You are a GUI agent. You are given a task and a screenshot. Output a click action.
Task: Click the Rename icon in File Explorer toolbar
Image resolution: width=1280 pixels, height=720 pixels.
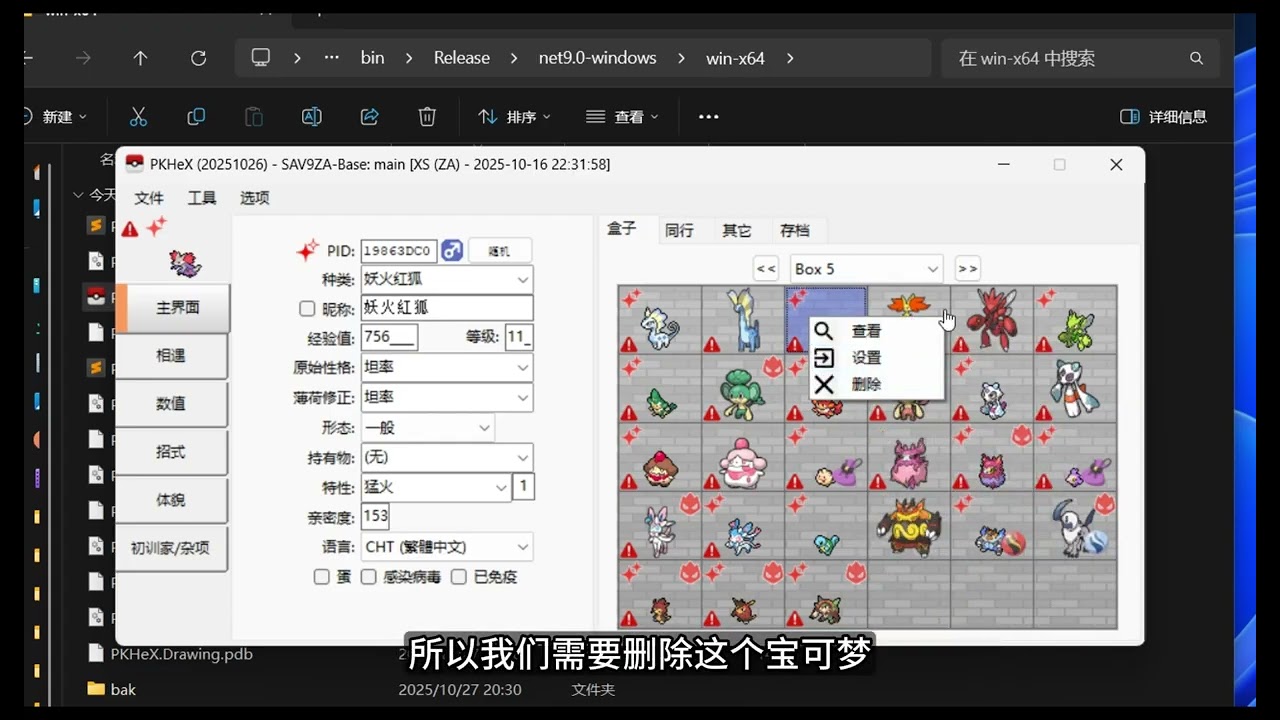312,117
